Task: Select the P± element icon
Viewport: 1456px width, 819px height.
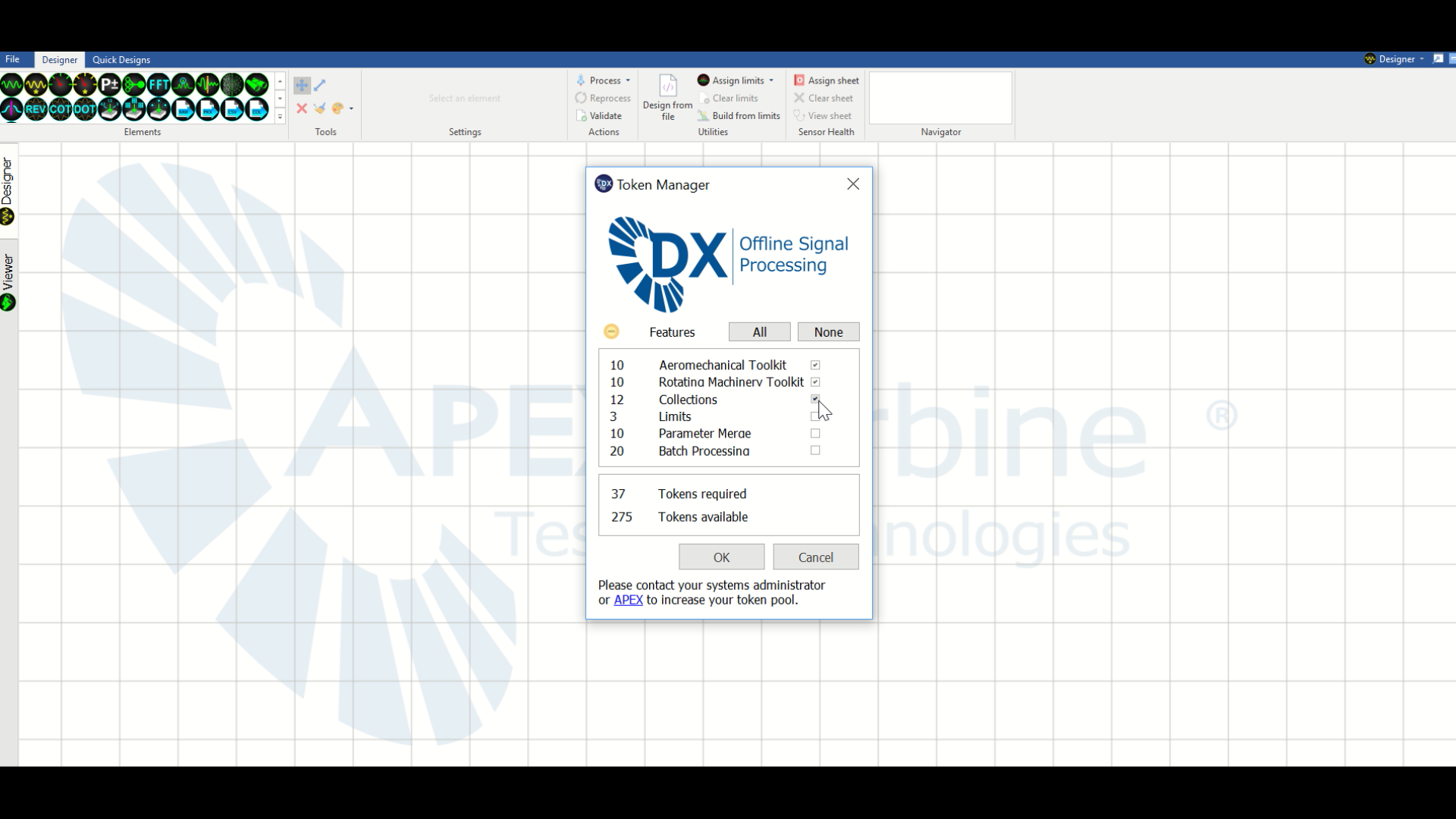Action: point(109,84)
